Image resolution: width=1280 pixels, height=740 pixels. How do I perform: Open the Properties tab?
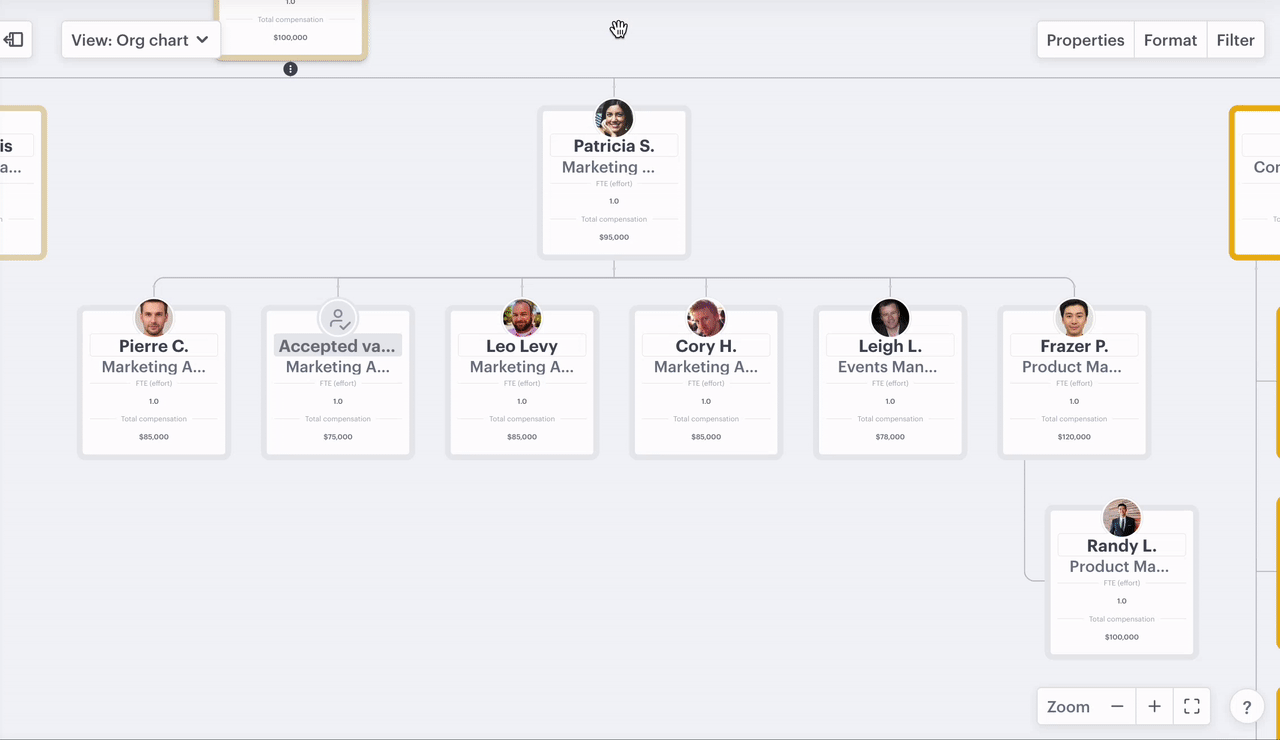pos(1085,40)
